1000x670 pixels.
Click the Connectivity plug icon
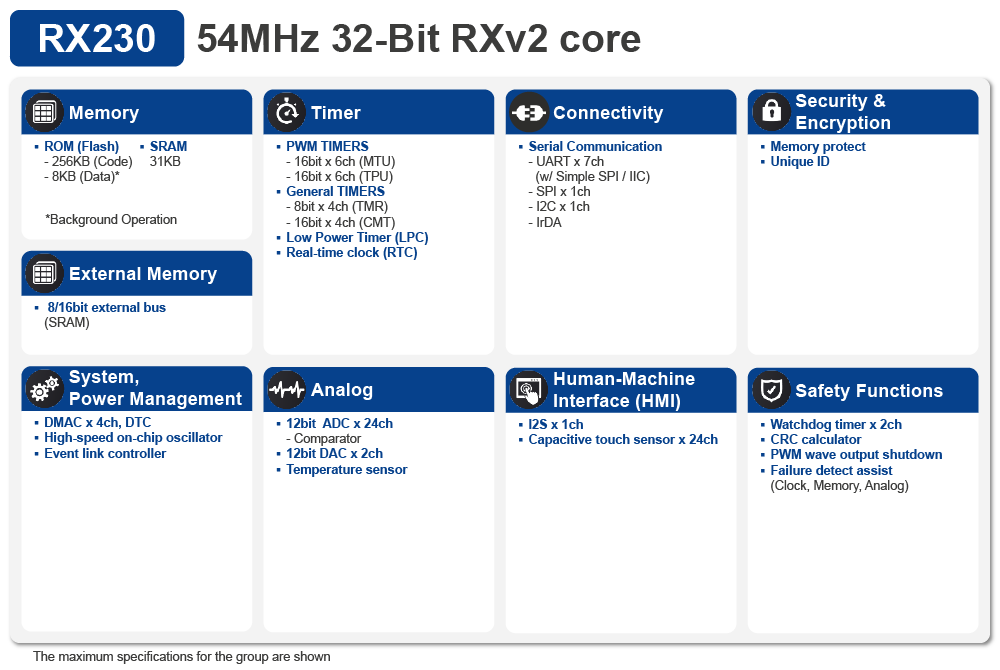(528, 111)
